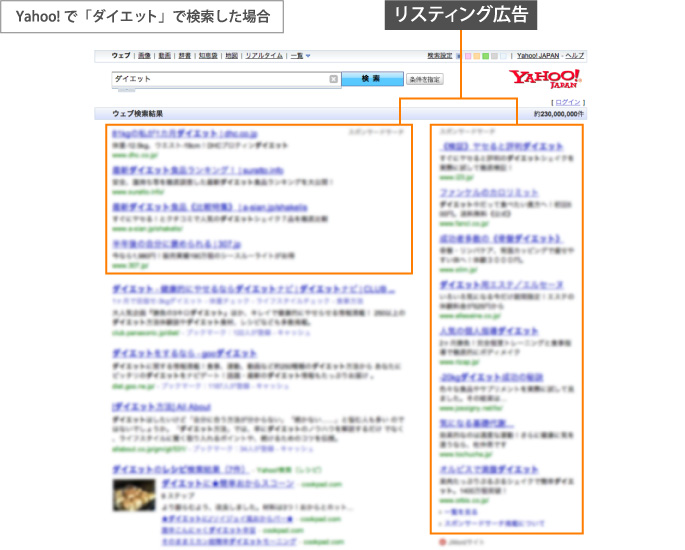Viewport: 685px width, 550px height.
Task: Open the 知恵袋 search tab
Action: click(208, 55)
